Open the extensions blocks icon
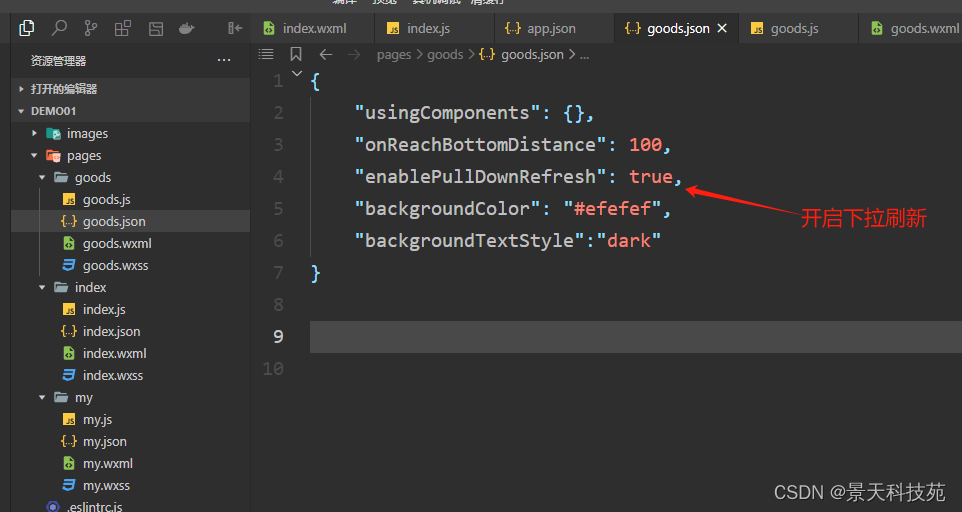The height and width of the screenshot is (512, 962). (123, 28)
